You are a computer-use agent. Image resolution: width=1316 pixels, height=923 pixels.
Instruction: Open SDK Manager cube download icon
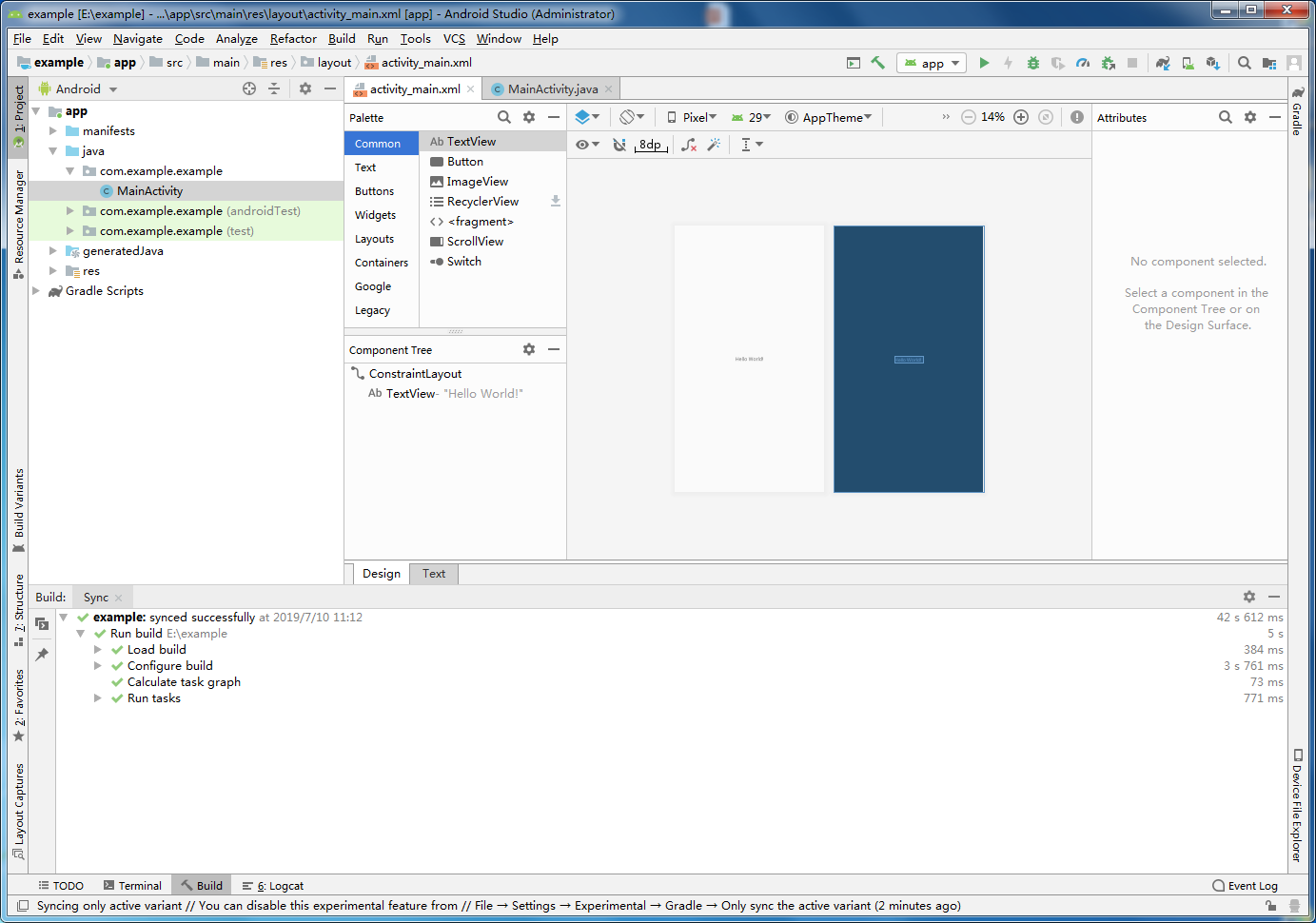pyautogui.click(x=1212, y=63)
